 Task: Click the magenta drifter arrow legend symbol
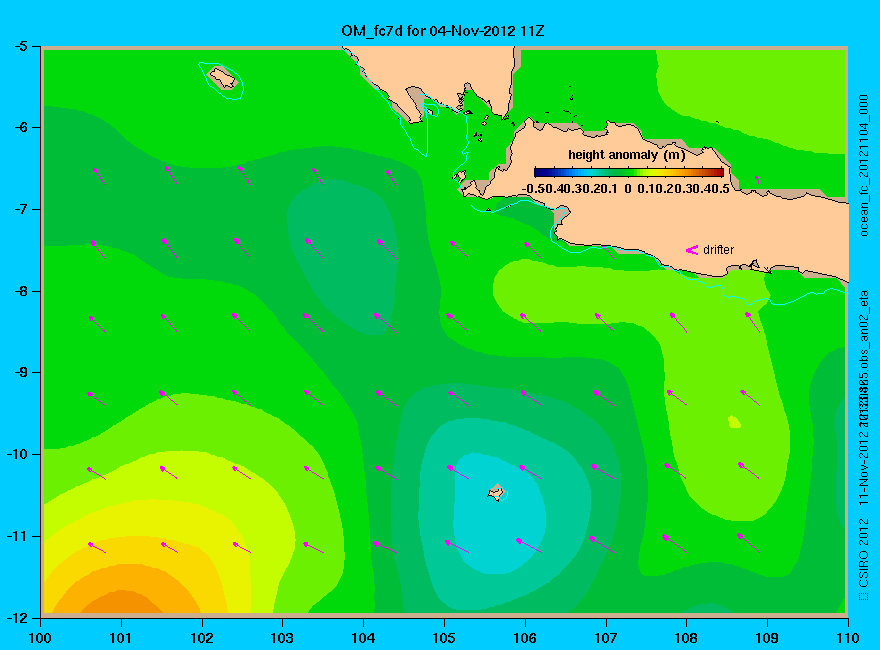tap(692, 250)
